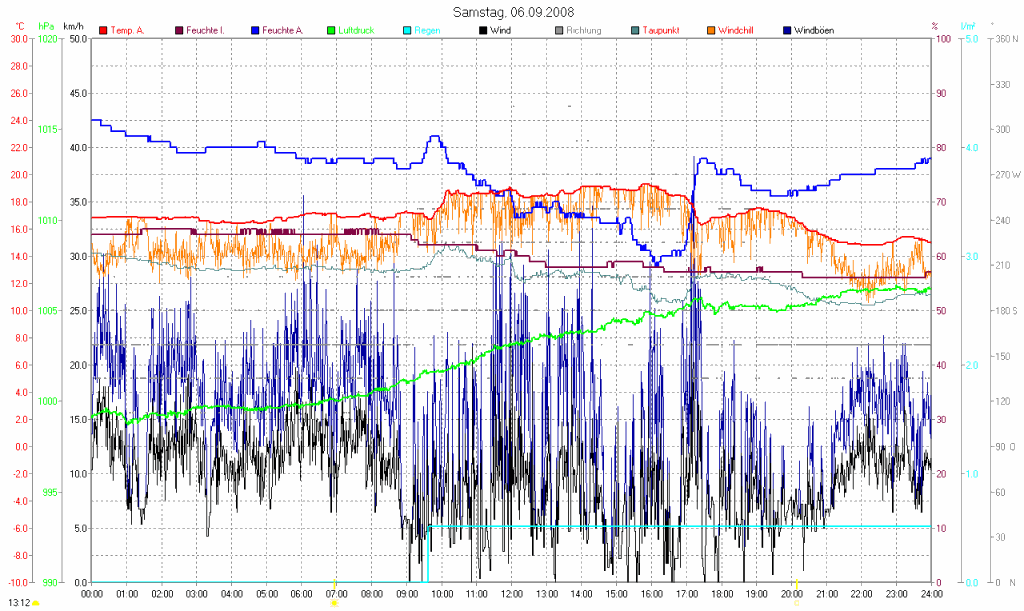Click the yellow sunset marker near 20:00
Screen dimensions: 1024x611
point(796,604)
